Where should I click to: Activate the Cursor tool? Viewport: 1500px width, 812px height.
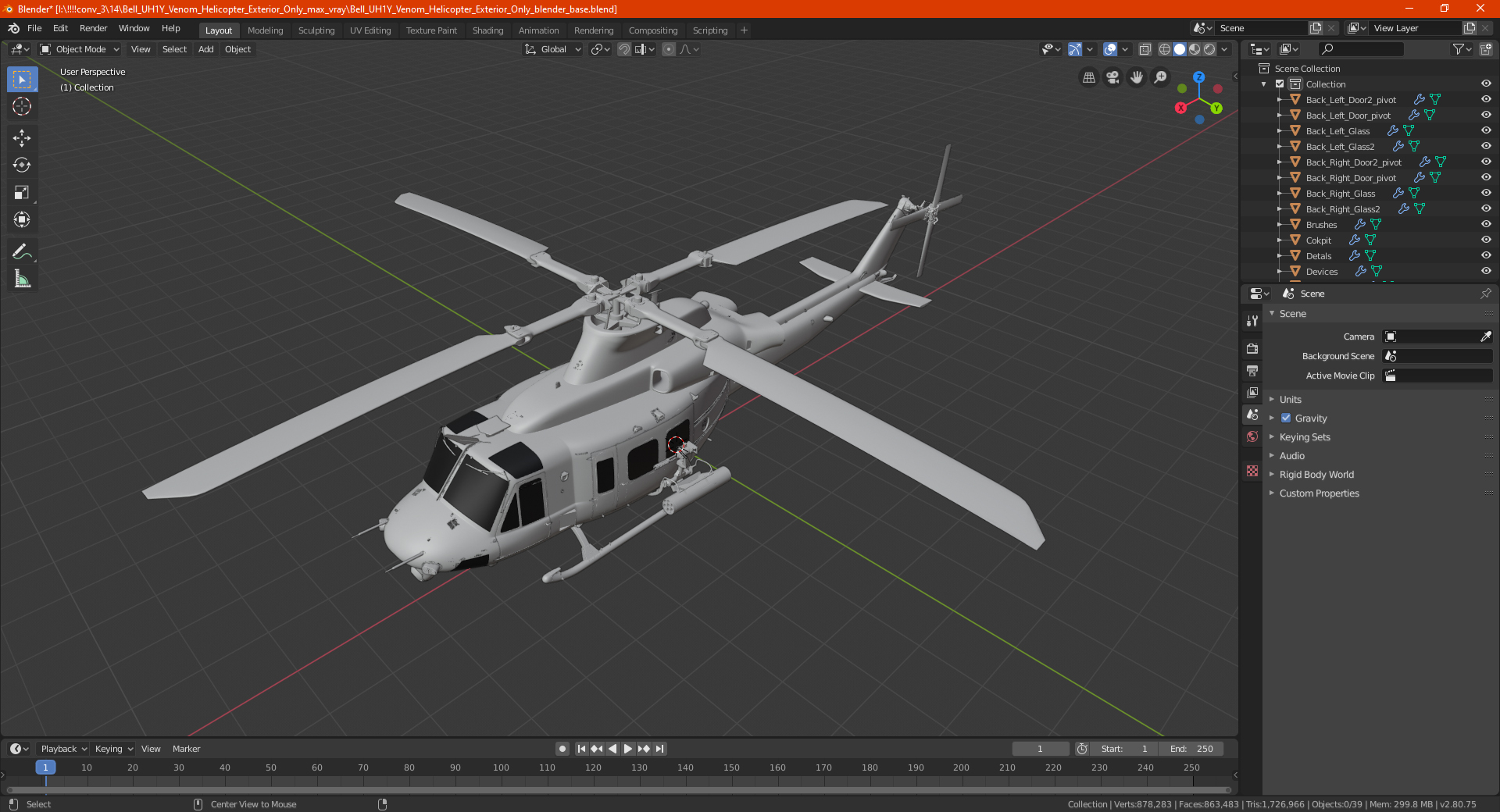coord(22,107)
